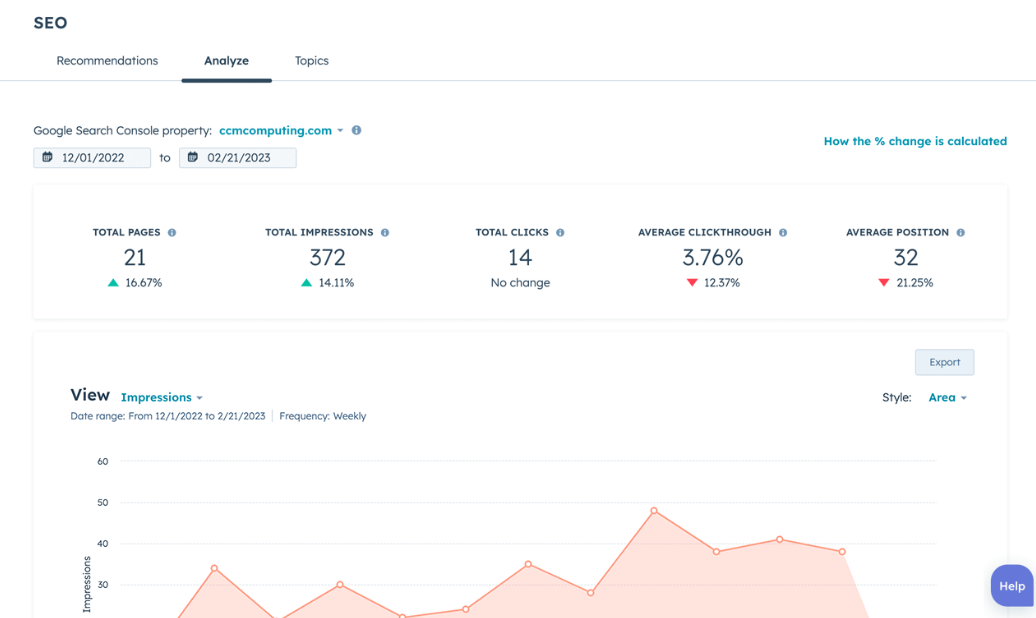Viewport: 1036px width, 618px height.
Task: Click calendar icon in start date field
Action: pyautogui.click(x=48, y=157)
